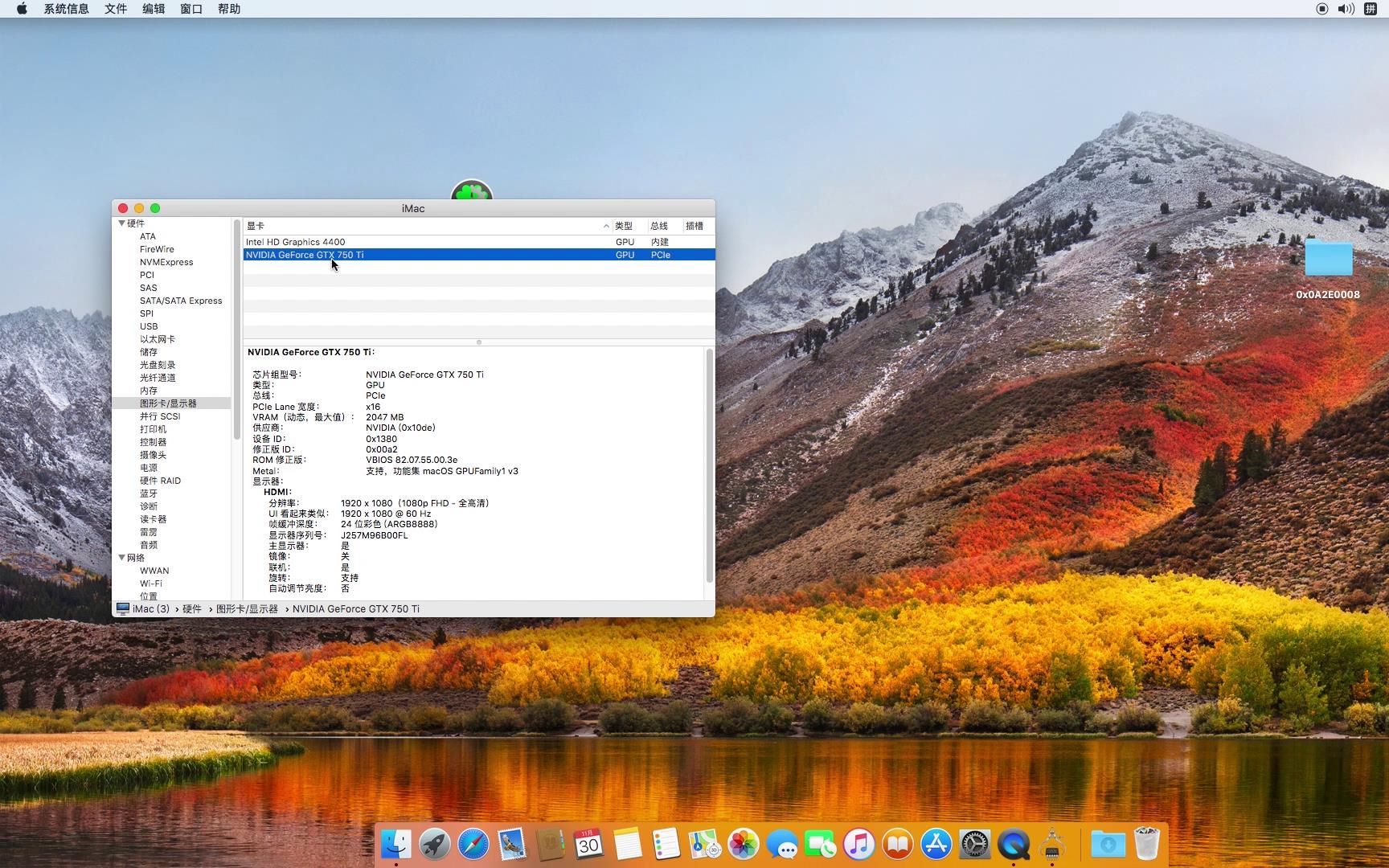Image resolution: width=1389 pixels, height=868 pixels.
Task: Open the 窗口 menu
Action: pyautogui.click(x=191, y=9)
